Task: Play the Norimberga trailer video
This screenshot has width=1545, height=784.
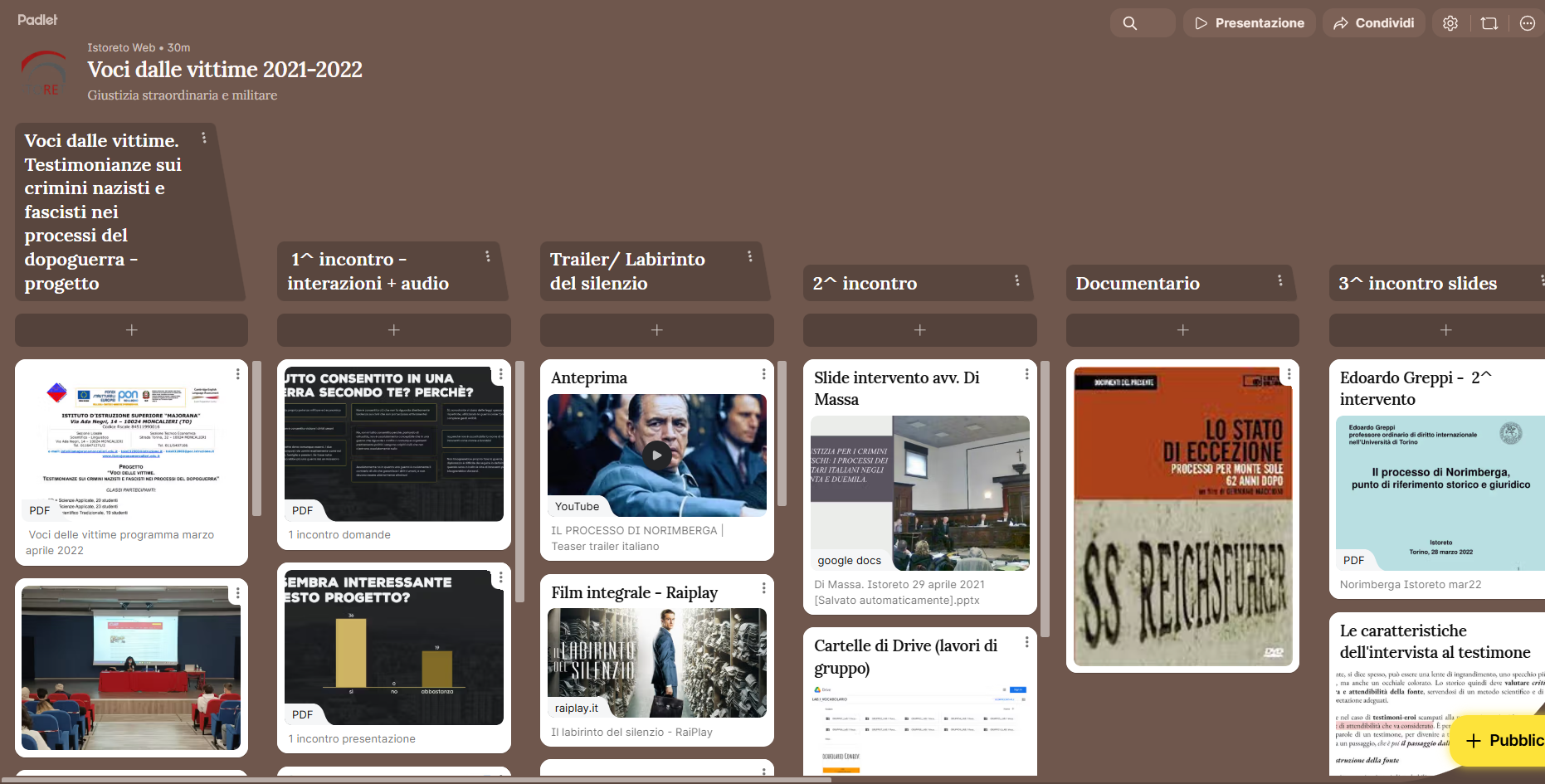Action: pos(657,455)
